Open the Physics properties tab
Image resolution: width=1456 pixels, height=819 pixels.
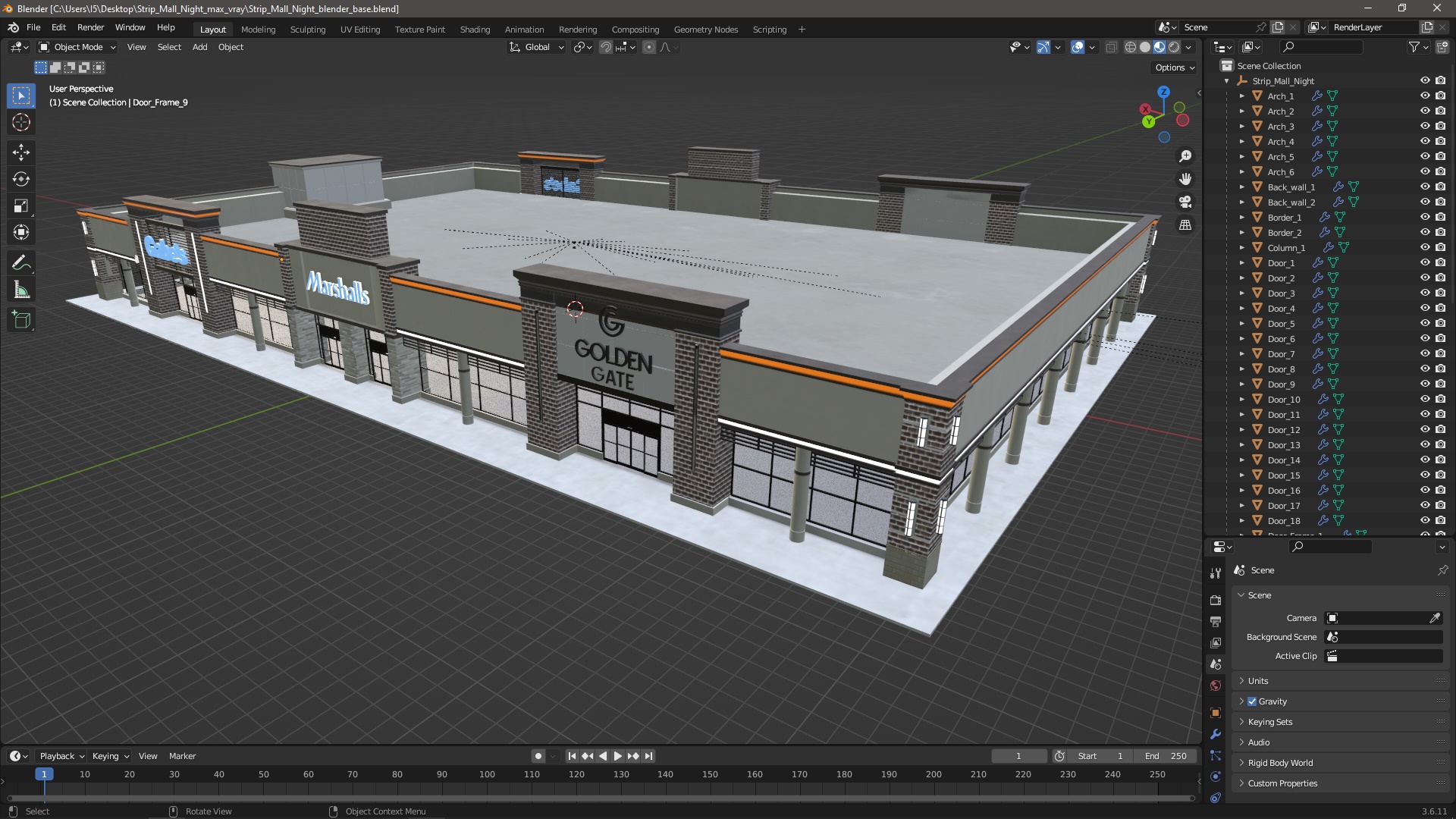click(1216, 777)
